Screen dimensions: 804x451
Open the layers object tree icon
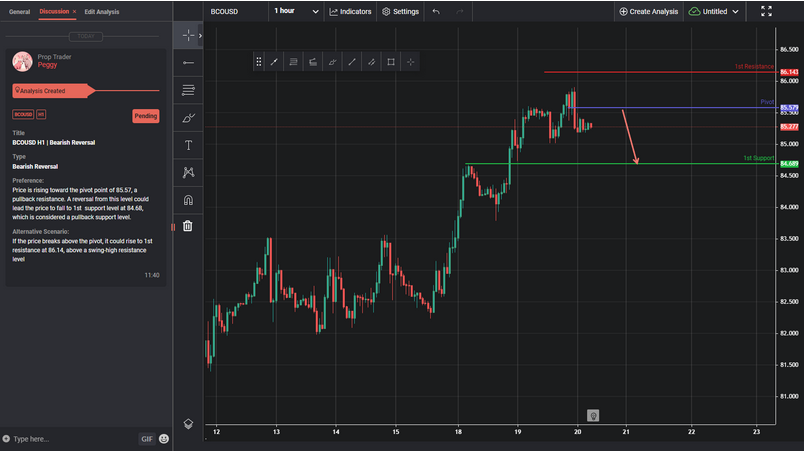[188, 424]
